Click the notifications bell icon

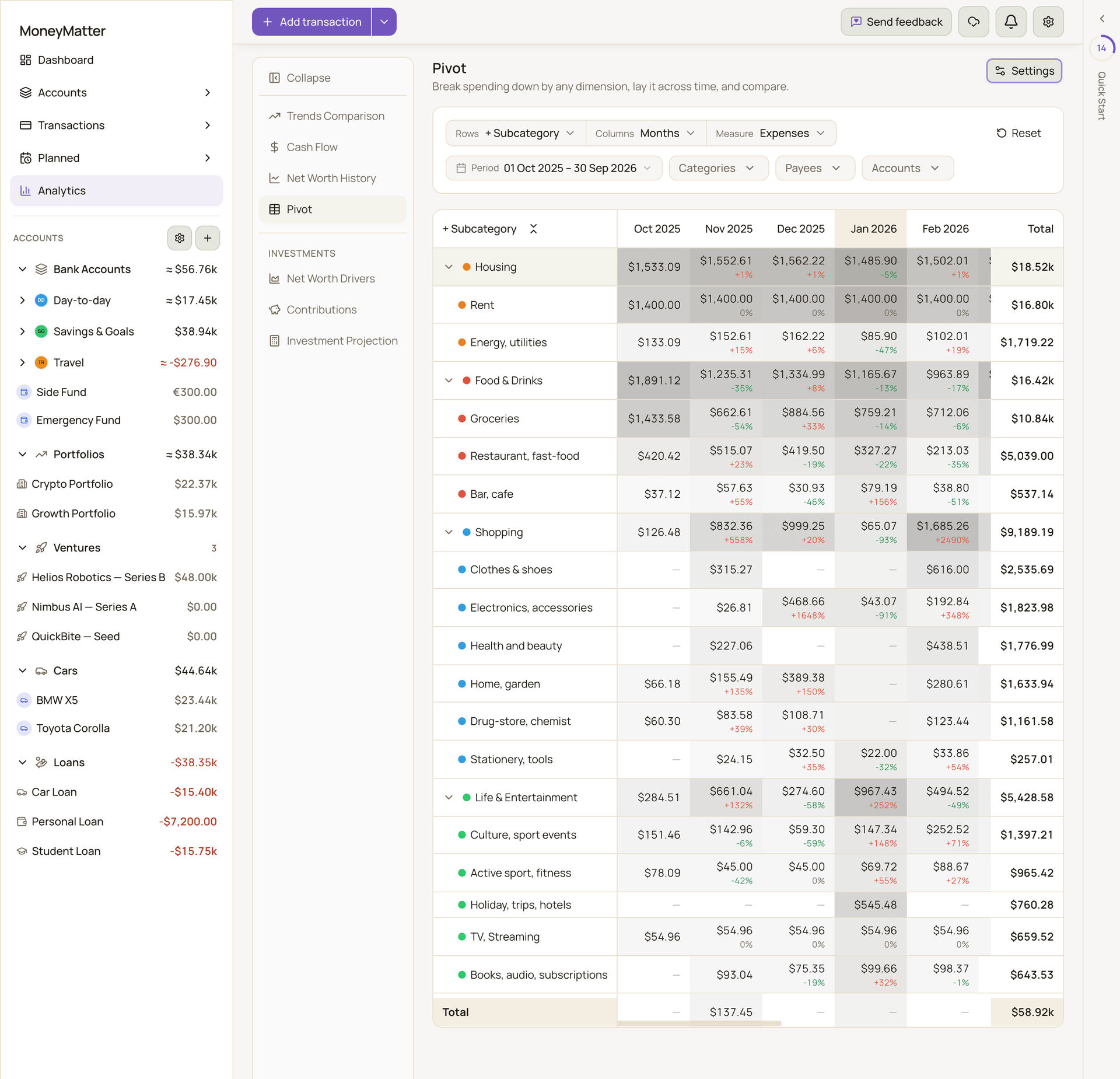point(1010,22)
